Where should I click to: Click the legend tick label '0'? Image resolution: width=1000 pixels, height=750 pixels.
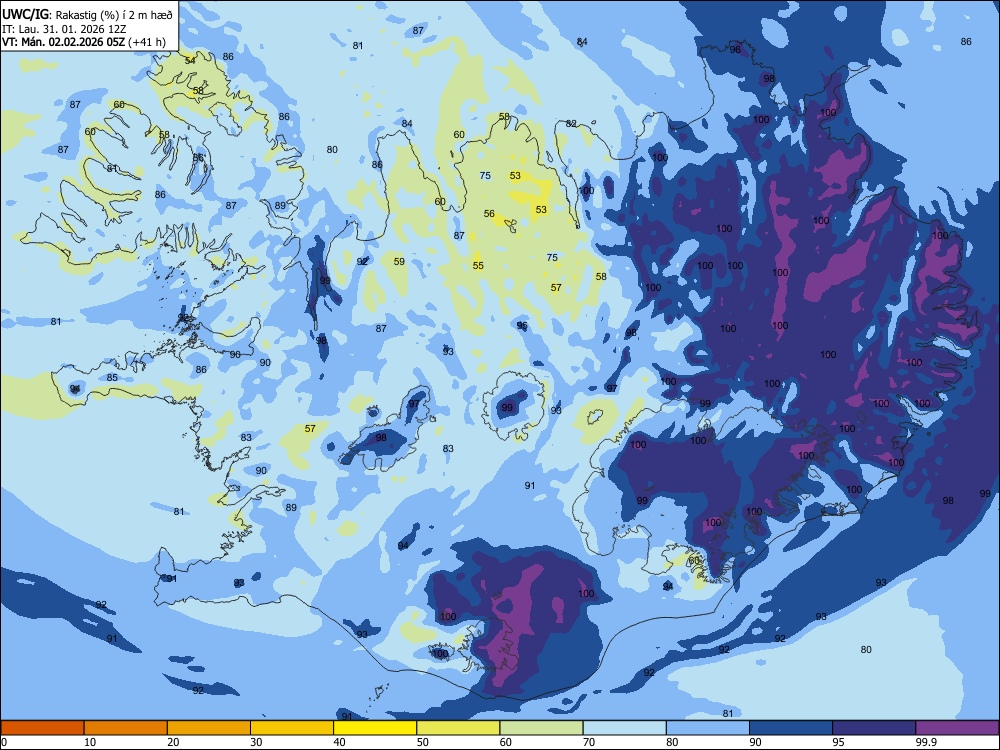point(4,742)
